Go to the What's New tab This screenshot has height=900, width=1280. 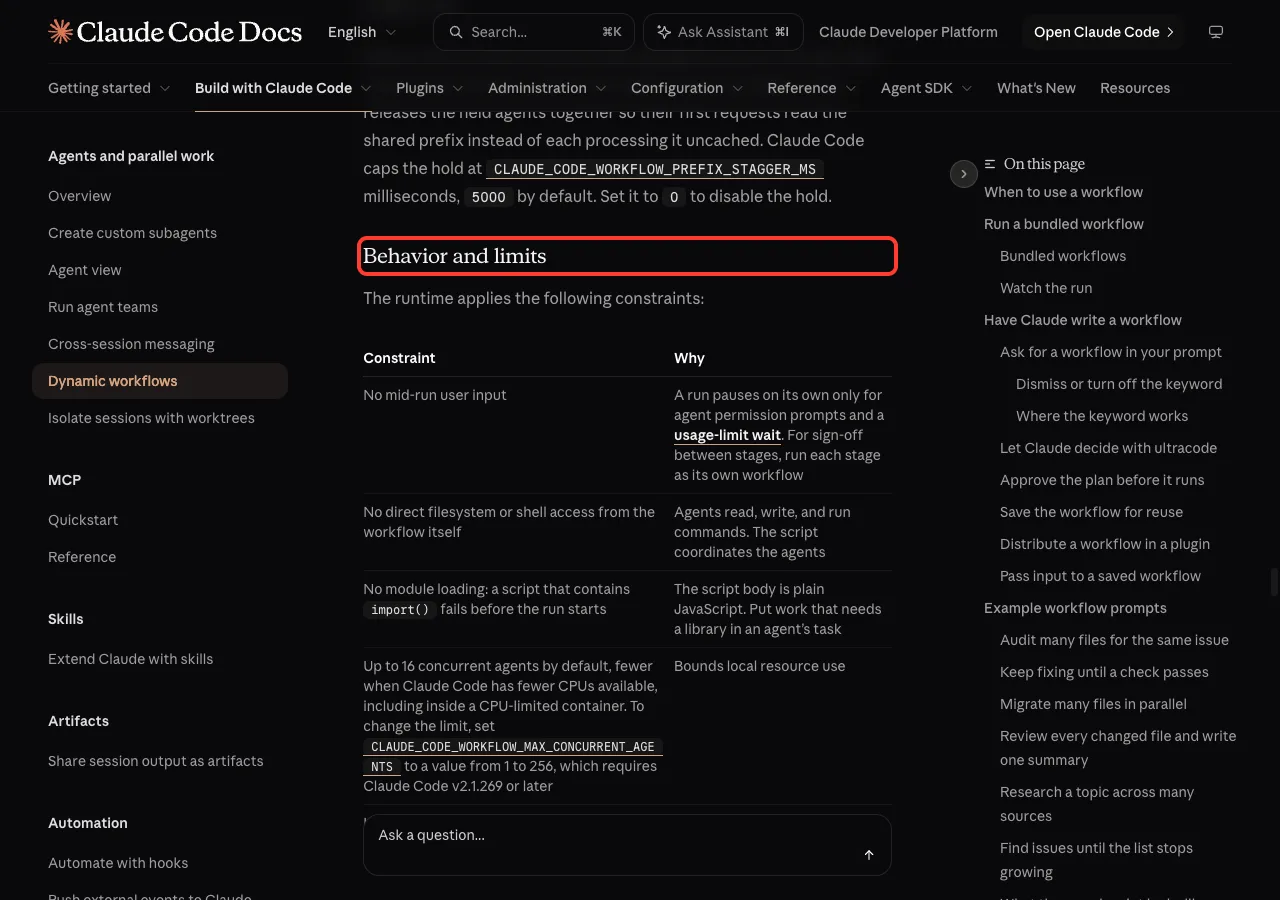click(x=1036, y=88)
